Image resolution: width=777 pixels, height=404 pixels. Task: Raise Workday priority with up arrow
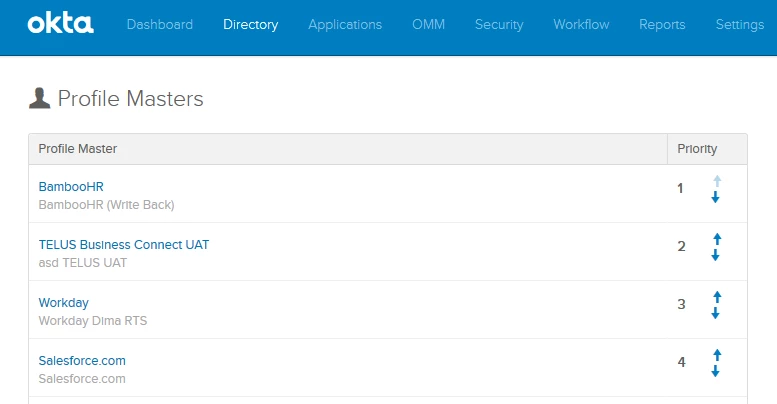point(716,297)
